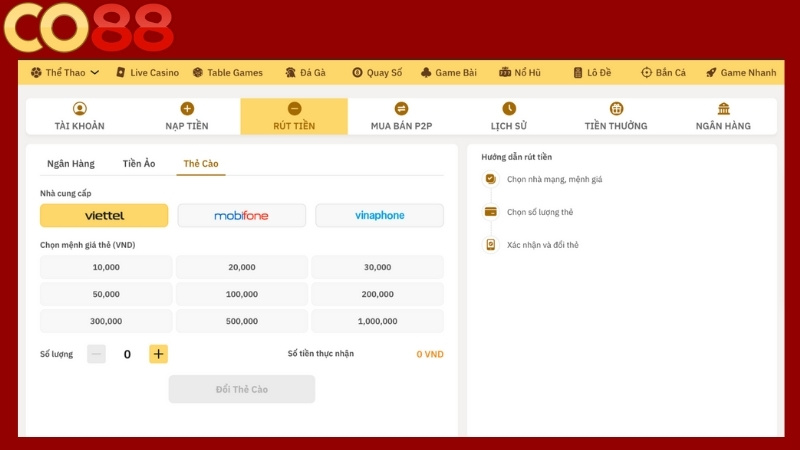Viewport: 800px width, 450px height.
Task: Click the soccer ball icon beside Thể Thao
Action: pyautogui.click(x=36, y=72)
